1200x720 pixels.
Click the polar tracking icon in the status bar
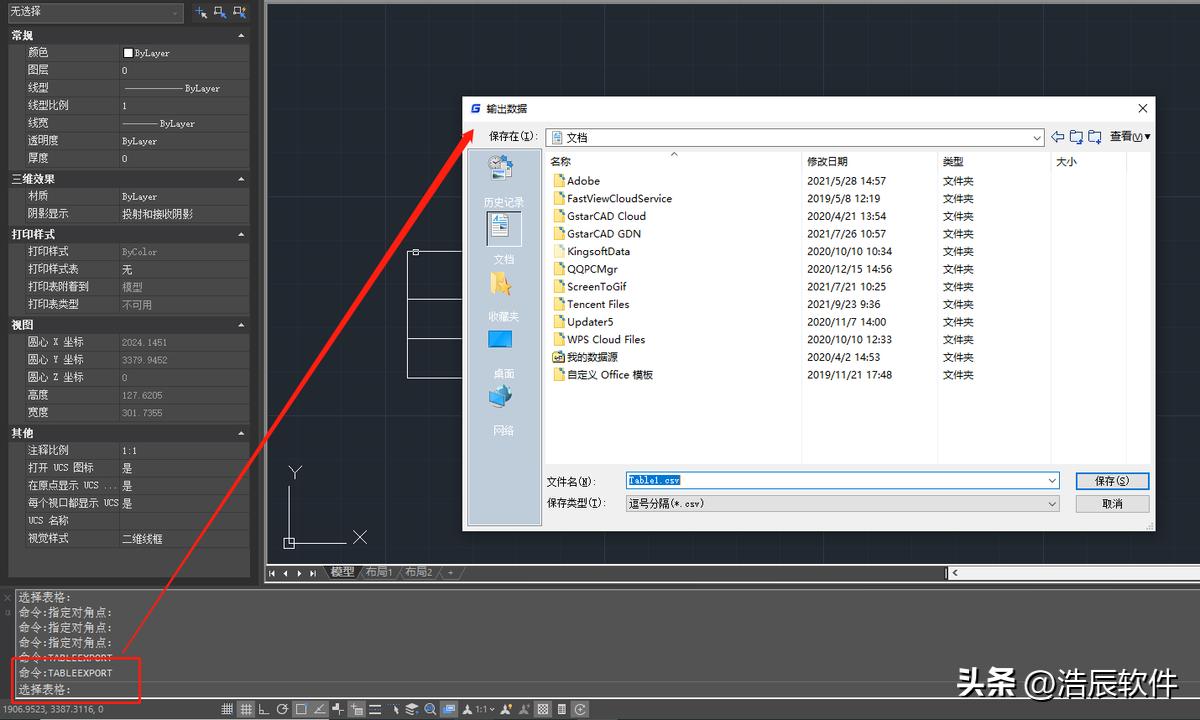[x=282, y=709]
